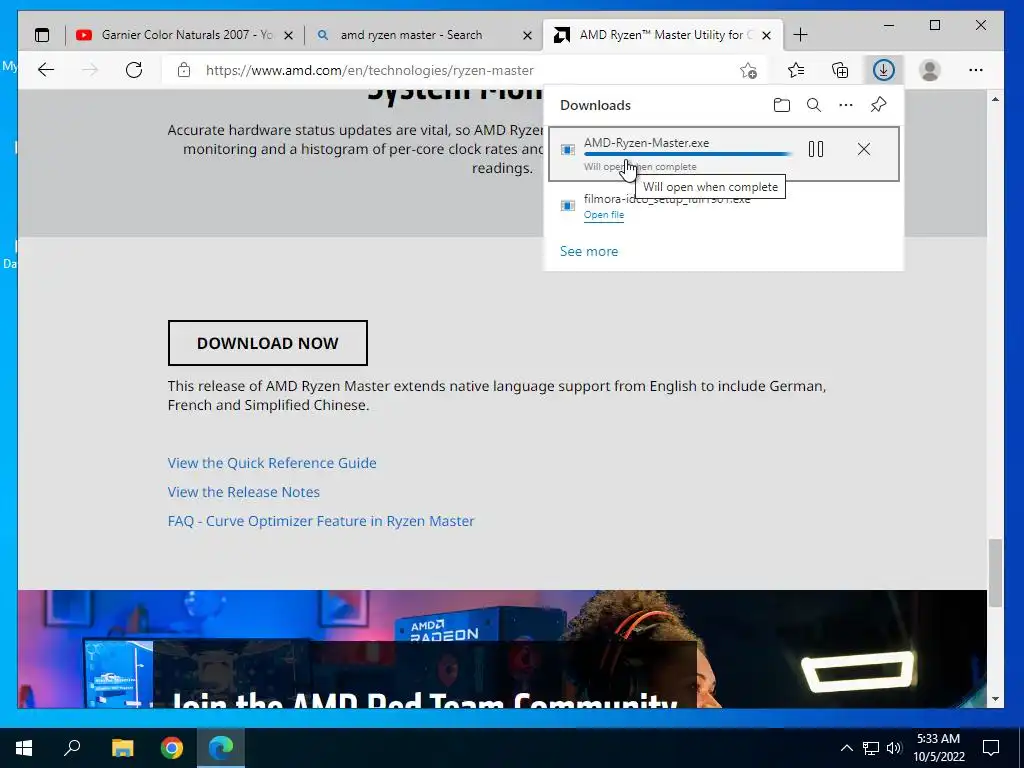Cancel the AMD-Ryzen-Master.exe download
The width and height of the screenshot is (1024, 768).
863,150
